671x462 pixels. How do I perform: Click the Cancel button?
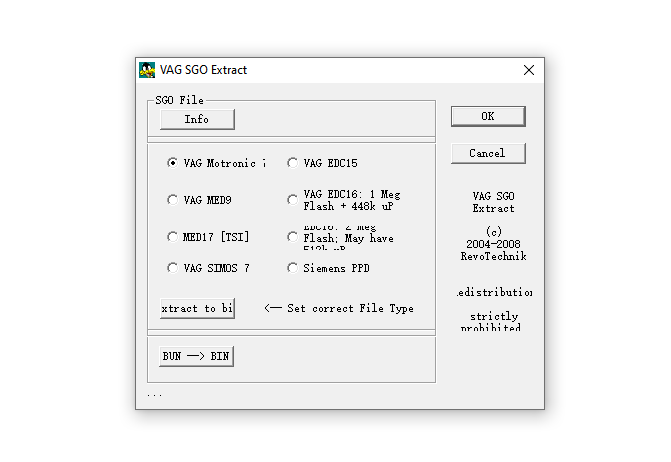(x=488, y=153)
